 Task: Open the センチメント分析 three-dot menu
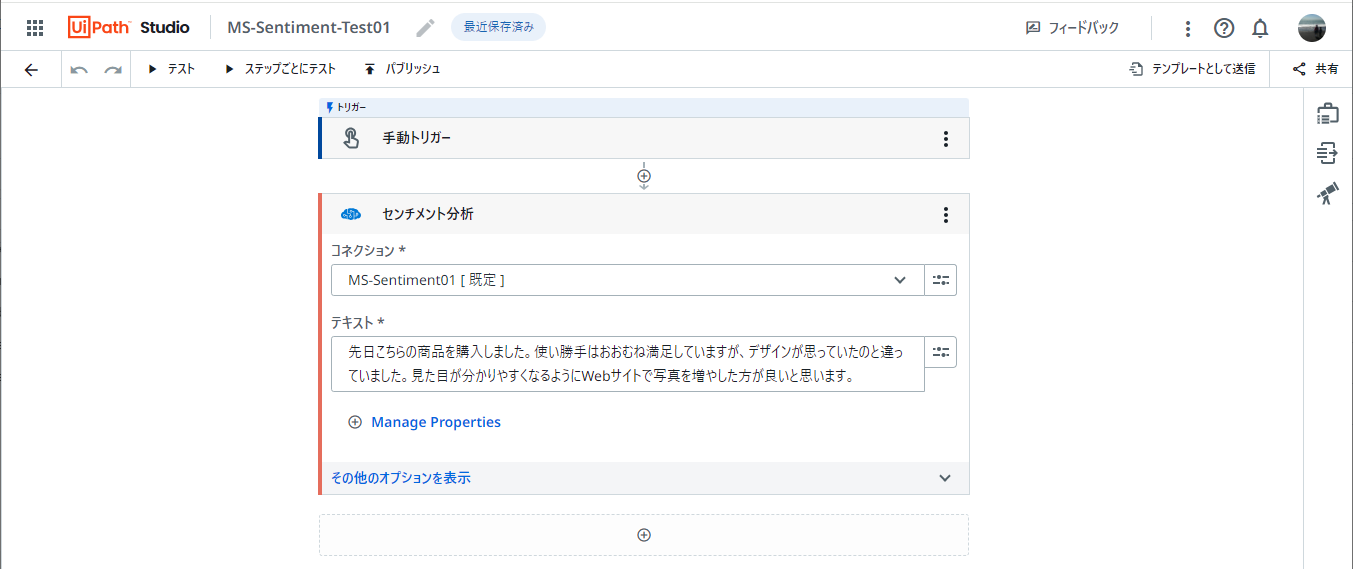(945, 215)
